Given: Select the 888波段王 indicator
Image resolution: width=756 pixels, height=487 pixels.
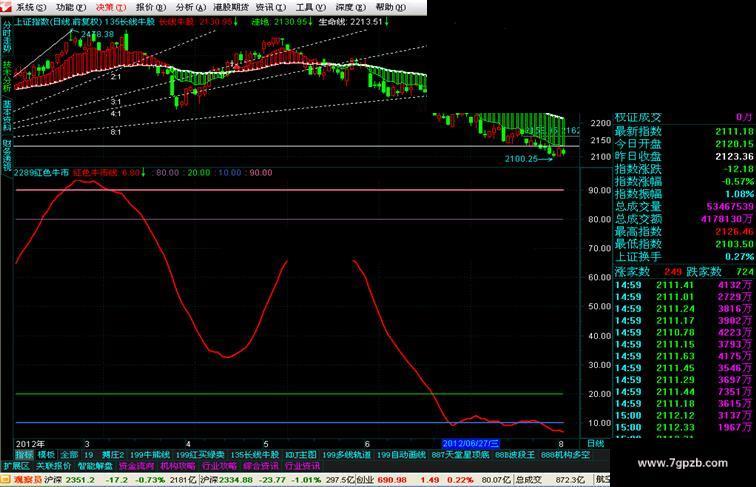Looking at the screenshot, I should pos(515,455).
